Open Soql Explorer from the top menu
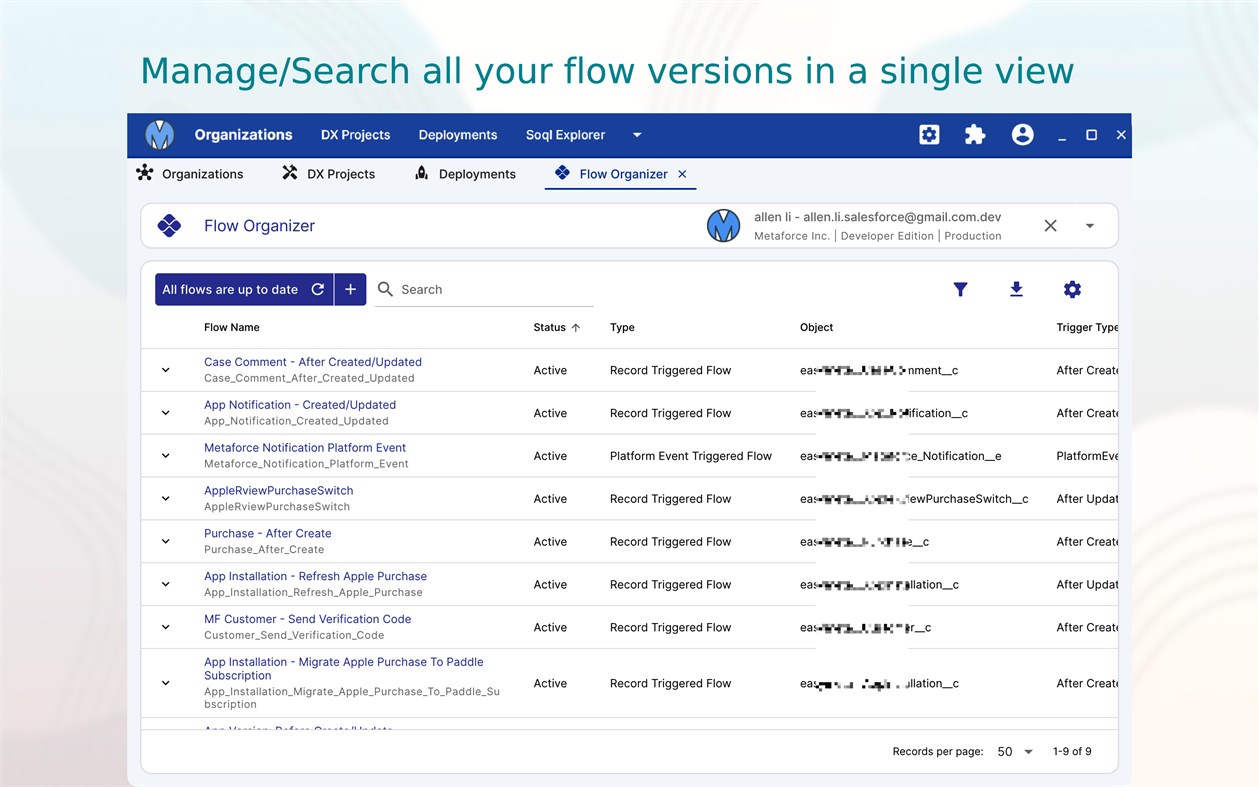1259x787 pixels. 565,135
